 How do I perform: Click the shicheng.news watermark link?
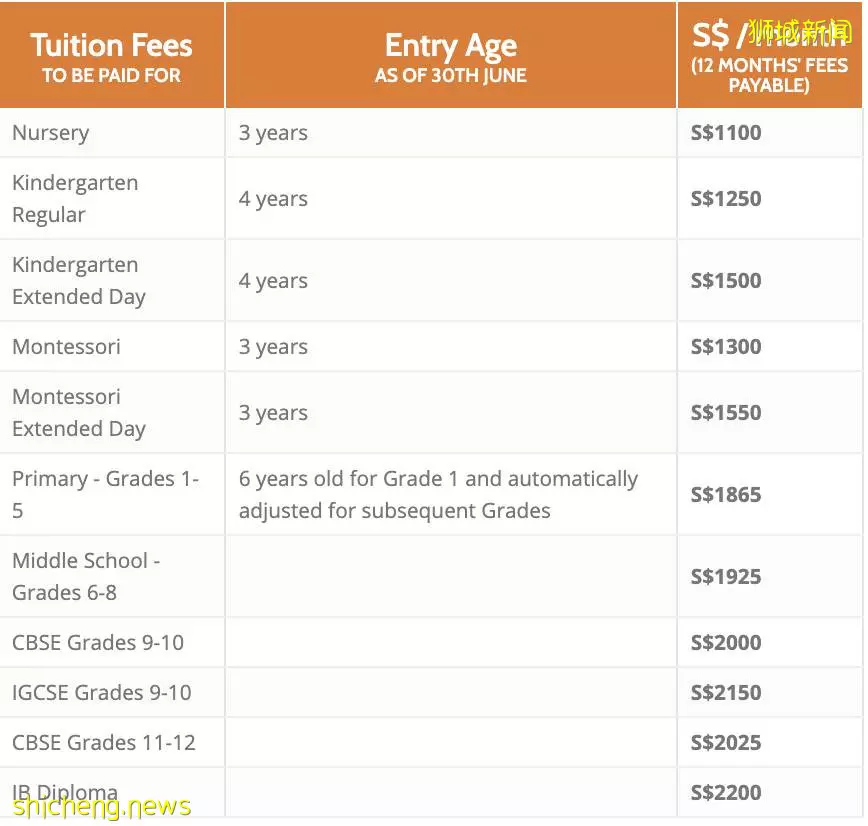tap(101, 807)
